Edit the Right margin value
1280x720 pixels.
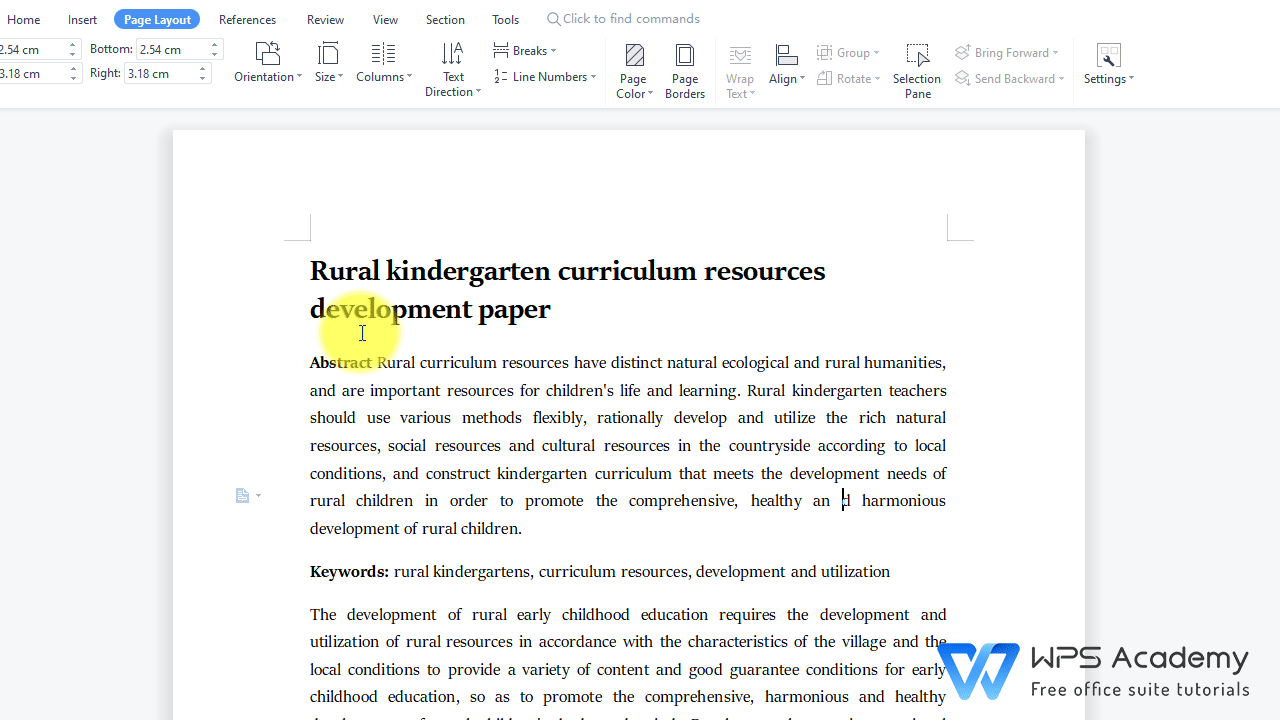(160, 73)
